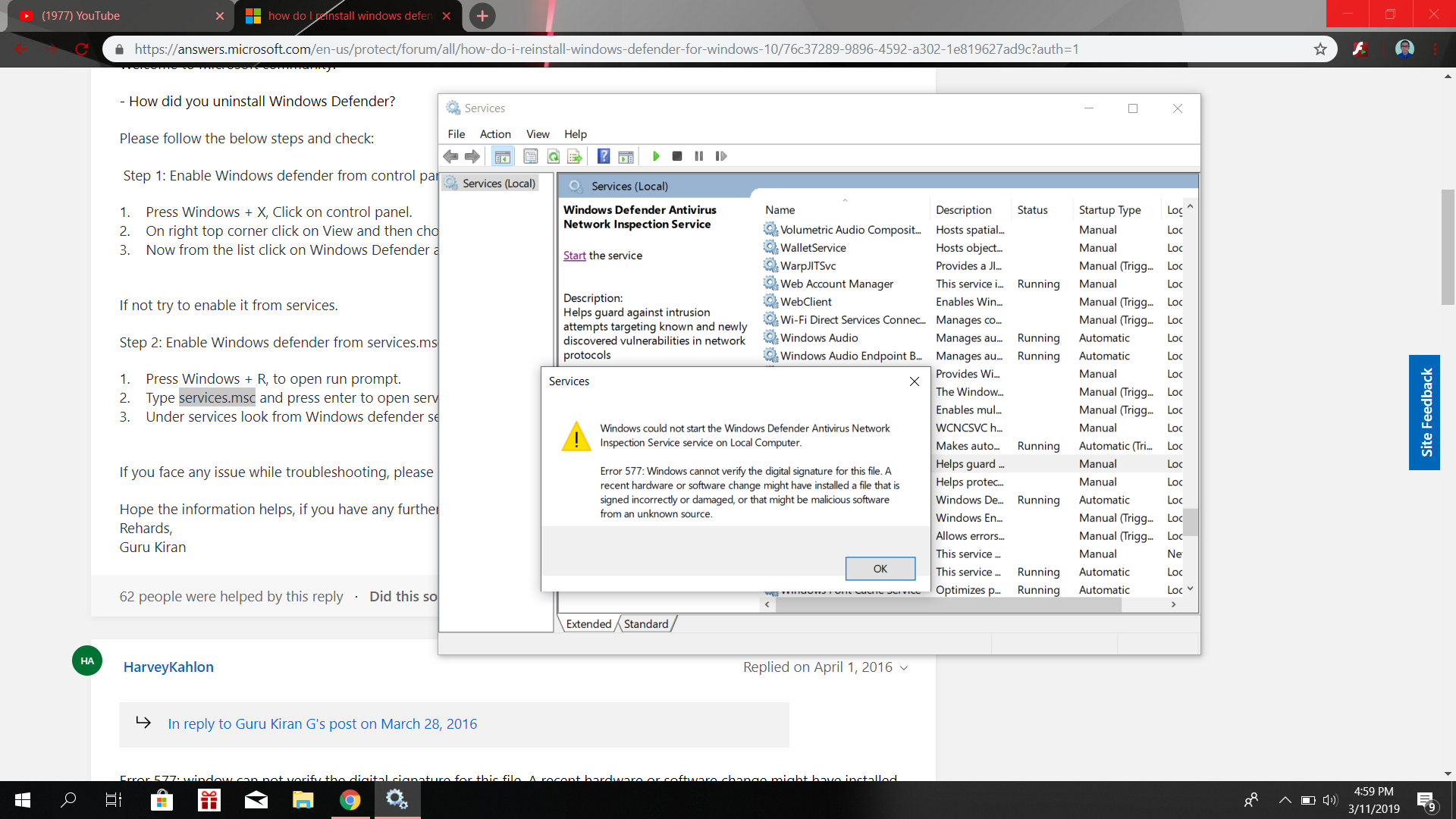
Task: Toggle Show/Hide Console Tree button
Action: coord(502,156)
